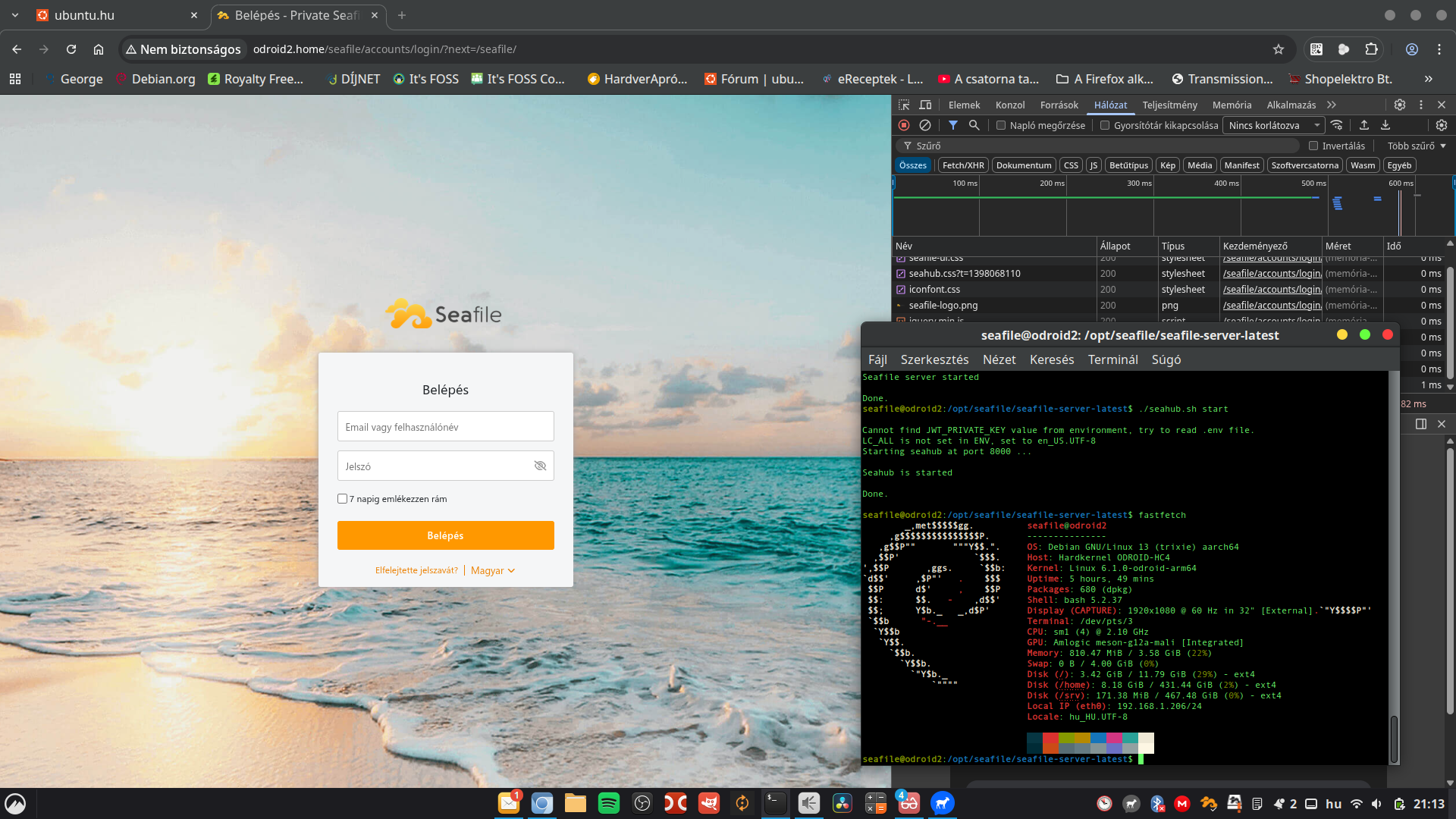This screenshot has height=819, width=1456.
Task: Show more DevTools tabs with the chevron
Action: (1332, 105)
